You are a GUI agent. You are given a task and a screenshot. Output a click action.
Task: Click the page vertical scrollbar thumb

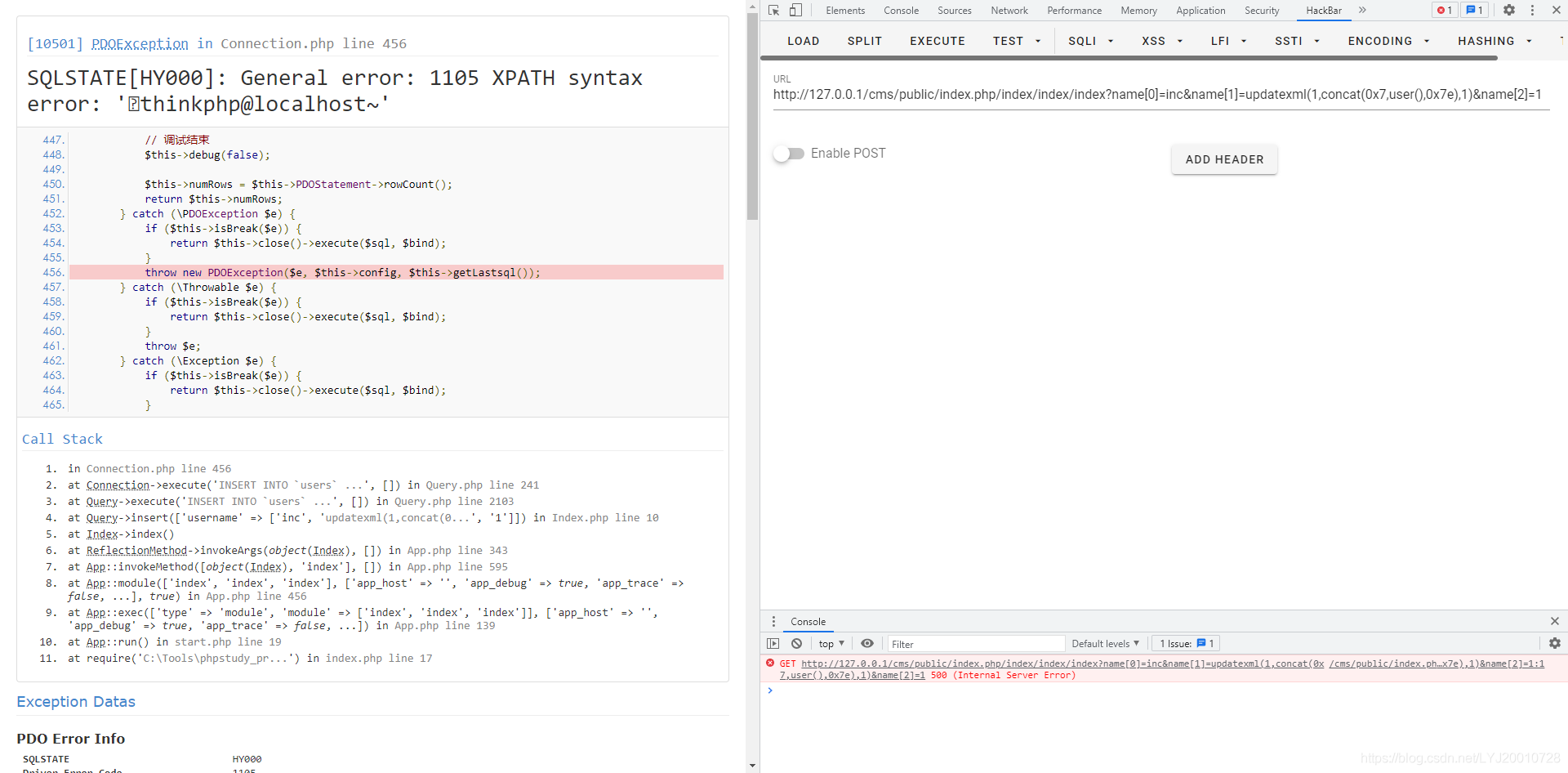[x=752, y=116]
